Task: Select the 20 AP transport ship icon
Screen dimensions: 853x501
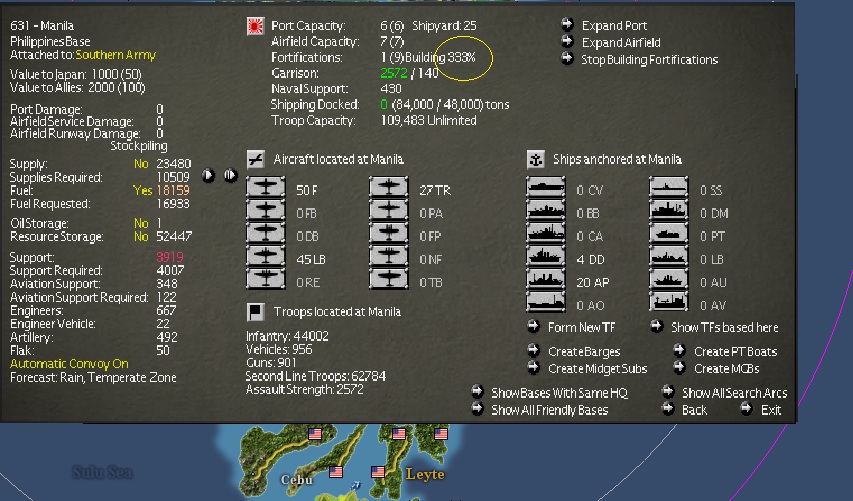Action: [546, 279]
